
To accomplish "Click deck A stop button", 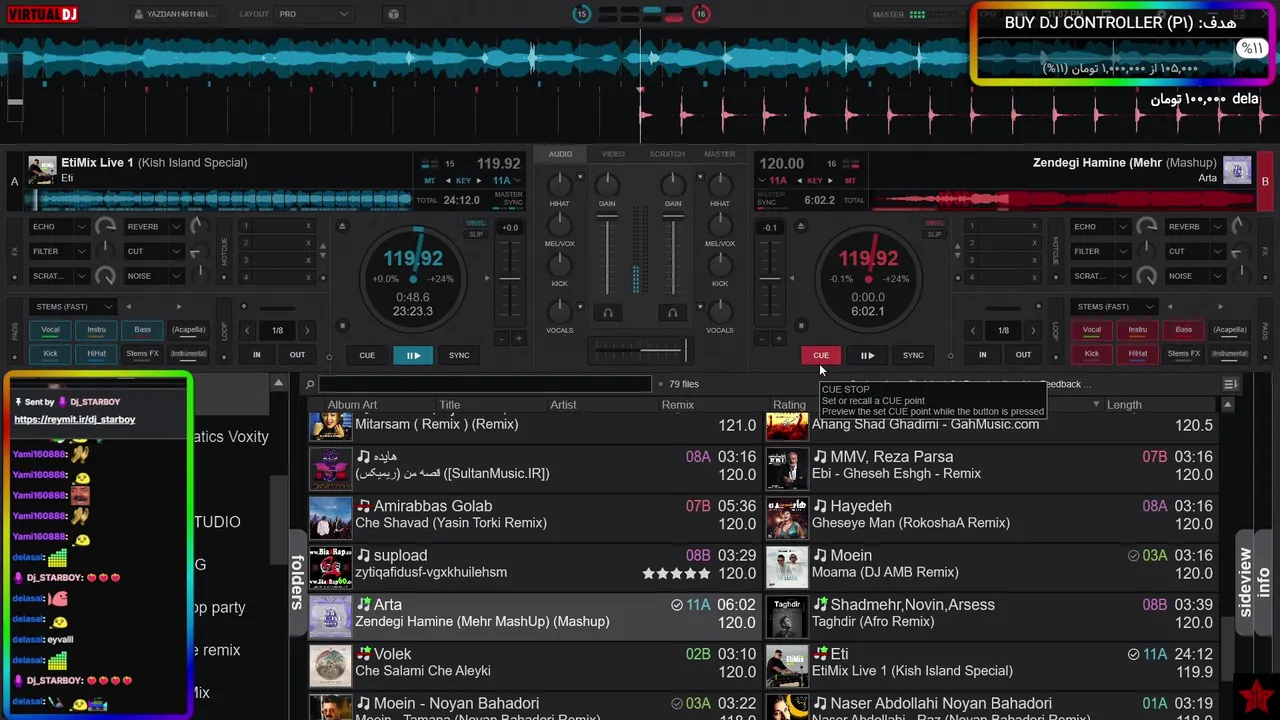I will click(342, 325).
